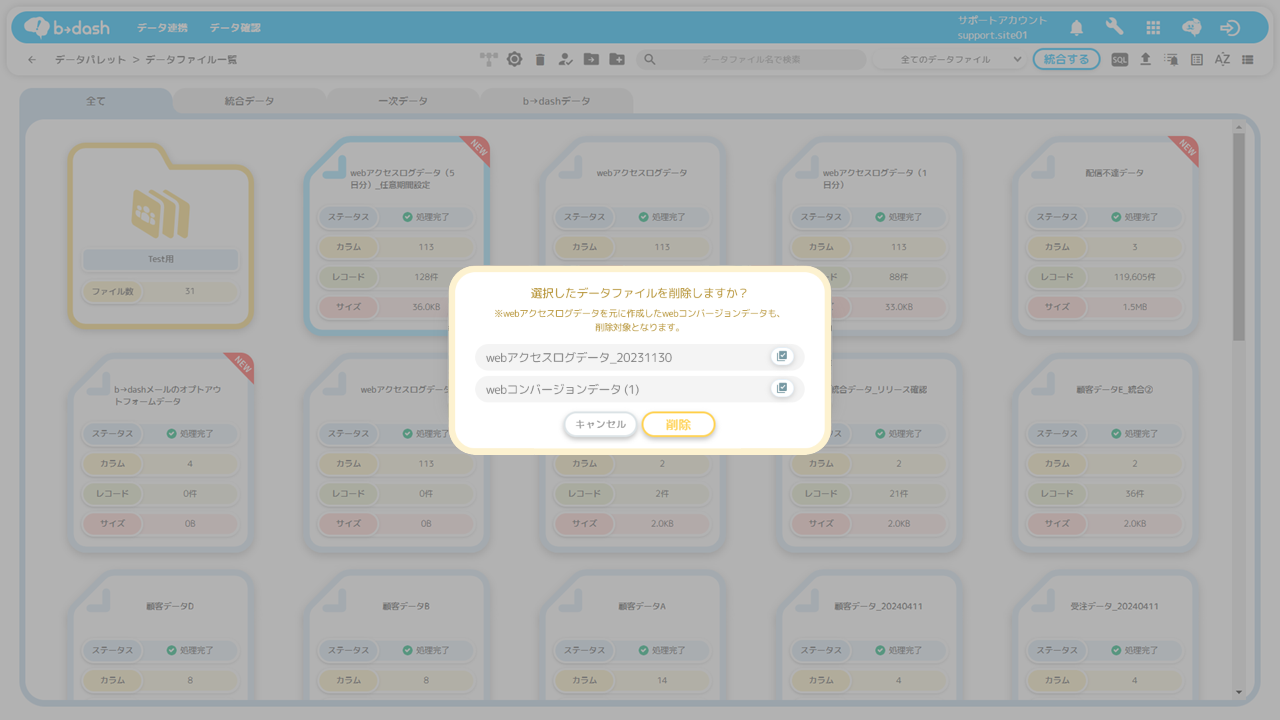The image size is (1280, 720).
Task: Select the b→dashメールのオプトアウトフォームデータ card
Action: point(160,453)
